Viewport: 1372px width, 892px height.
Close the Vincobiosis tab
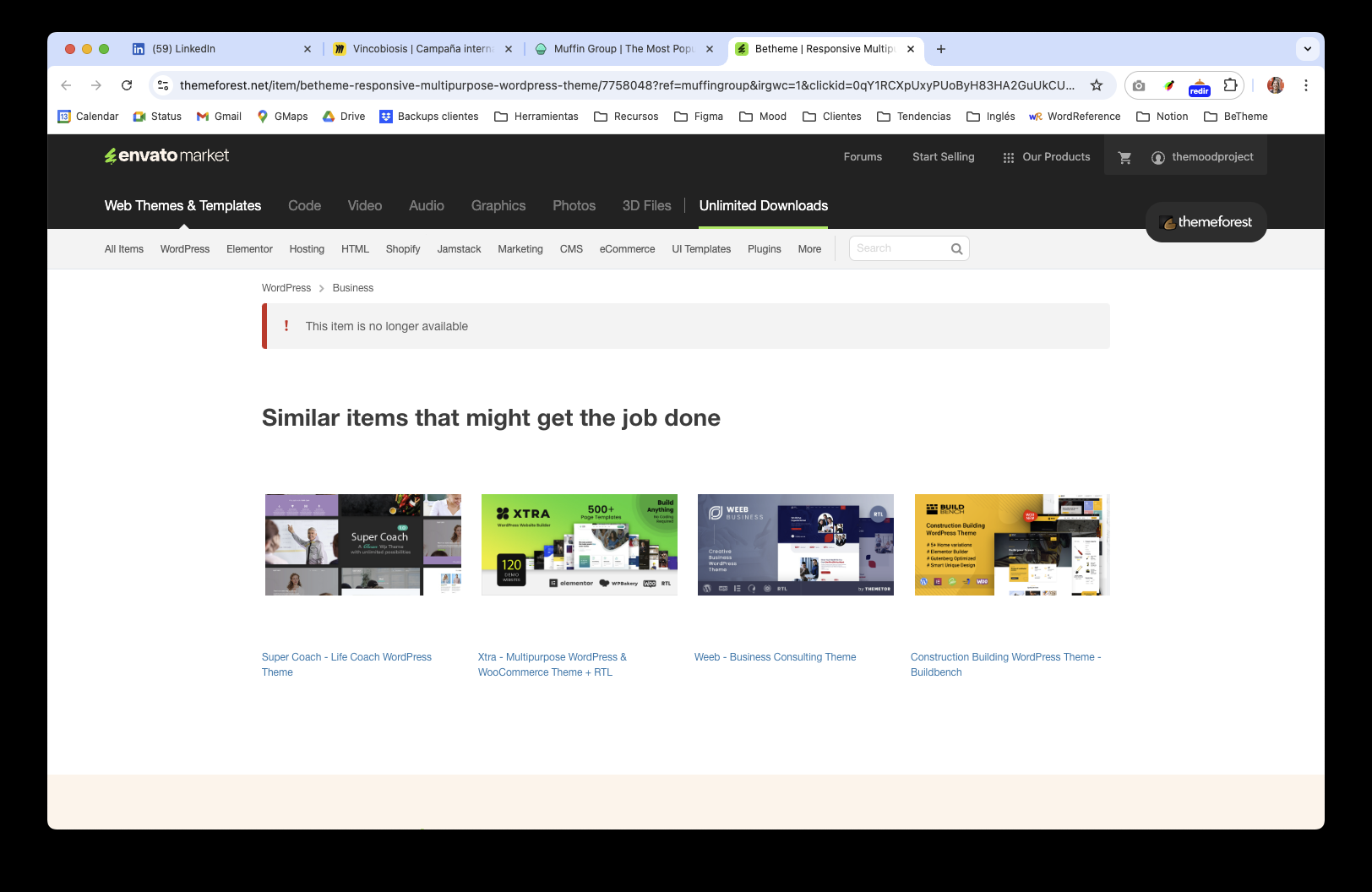[x=509, y=49]
